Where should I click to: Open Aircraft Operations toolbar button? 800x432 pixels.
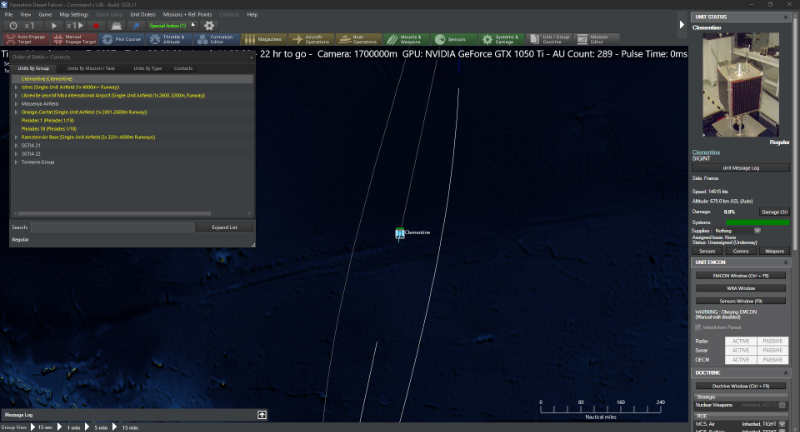(311, 39)
